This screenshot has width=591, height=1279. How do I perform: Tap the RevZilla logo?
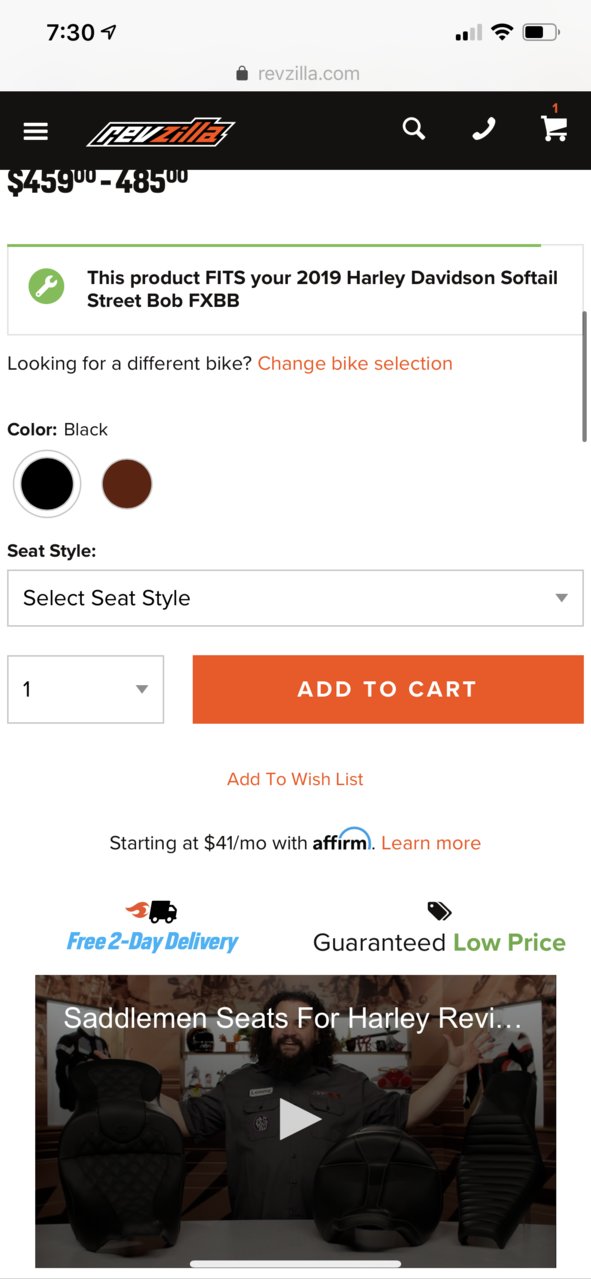coord(161,131)
